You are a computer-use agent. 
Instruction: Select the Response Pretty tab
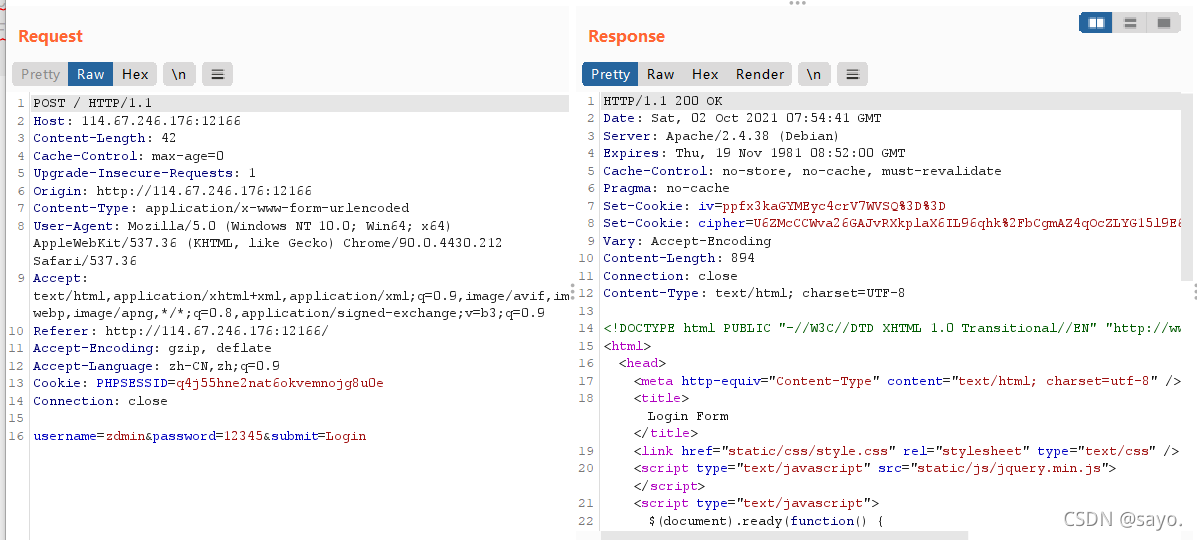pos(610,74)
